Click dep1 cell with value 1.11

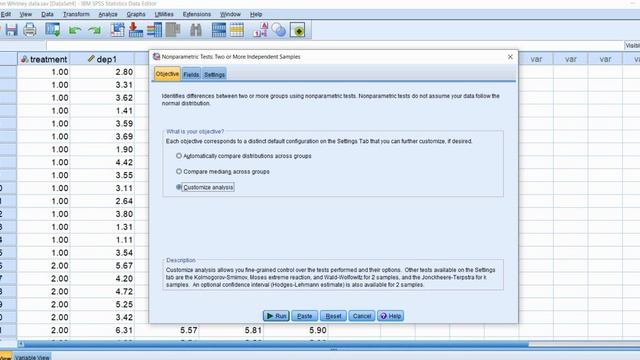click(x=102, y=240)
